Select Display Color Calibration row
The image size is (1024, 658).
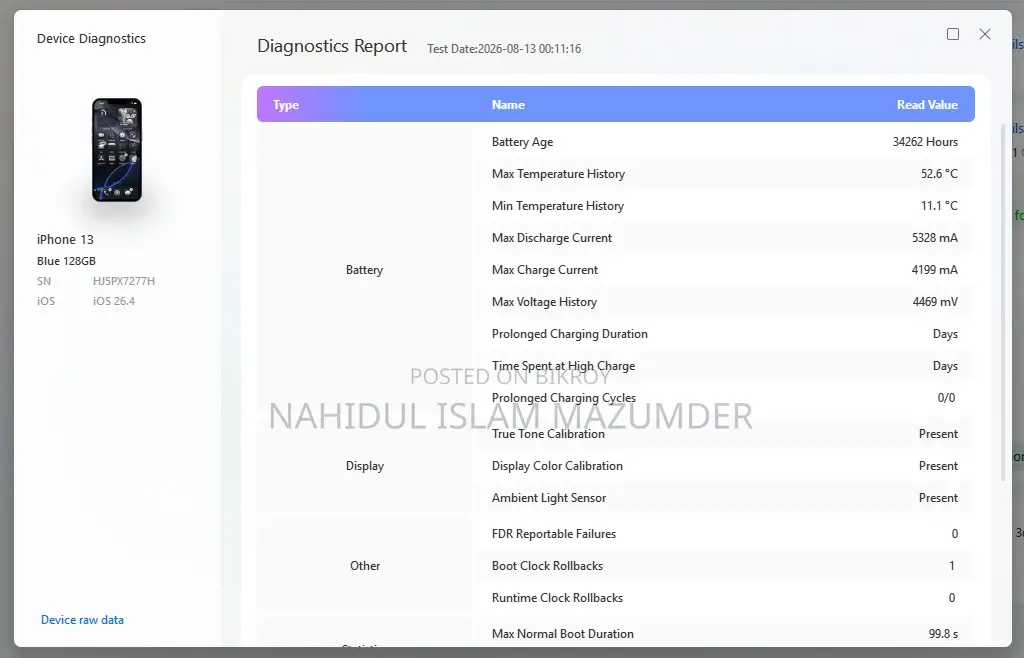click(725, 465)
